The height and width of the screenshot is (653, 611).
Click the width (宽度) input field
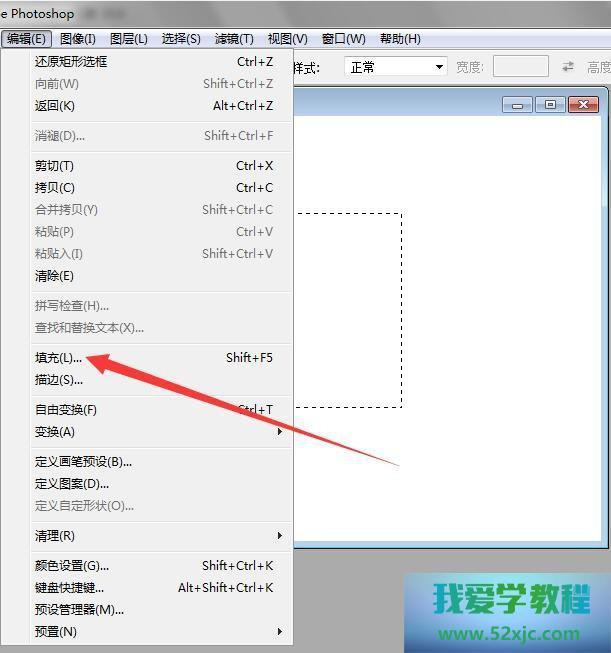tap(520, 67)
